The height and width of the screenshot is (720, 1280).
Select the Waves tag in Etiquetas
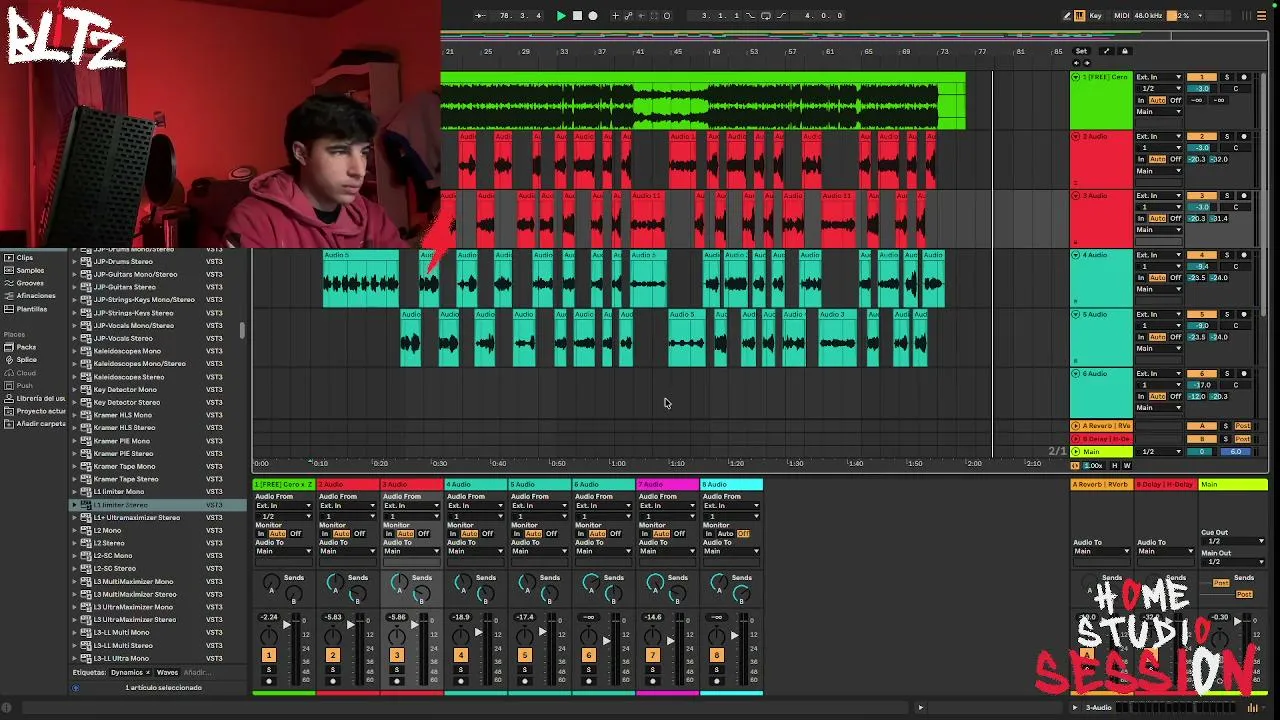pos(167,673)
